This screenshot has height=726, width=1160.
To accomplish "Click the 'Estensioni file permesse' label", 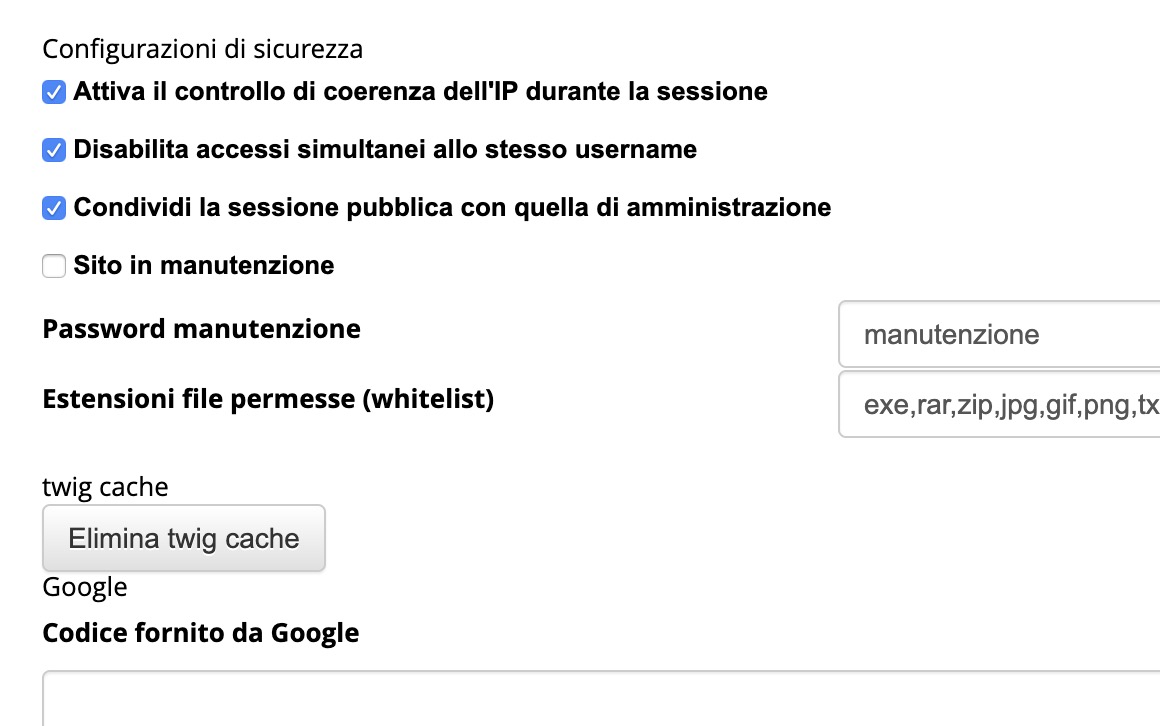I will coord(200,399).
